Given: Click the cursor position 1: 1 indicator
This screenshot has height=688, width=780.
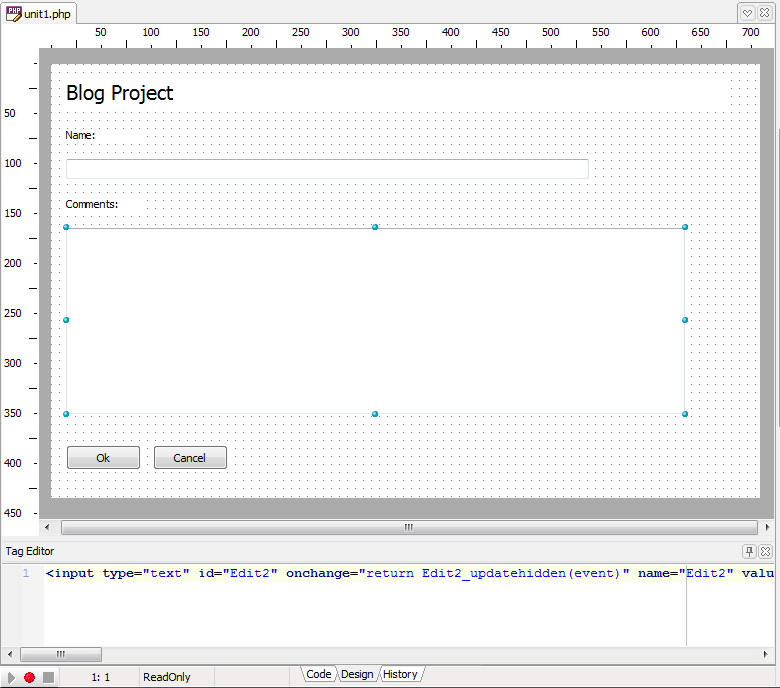Looking at the screenshot, I should tap(100, 677).
